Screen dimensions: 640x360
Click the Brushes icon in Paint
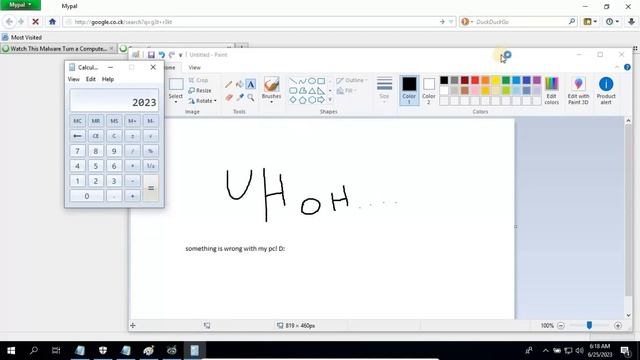[271, 84]
